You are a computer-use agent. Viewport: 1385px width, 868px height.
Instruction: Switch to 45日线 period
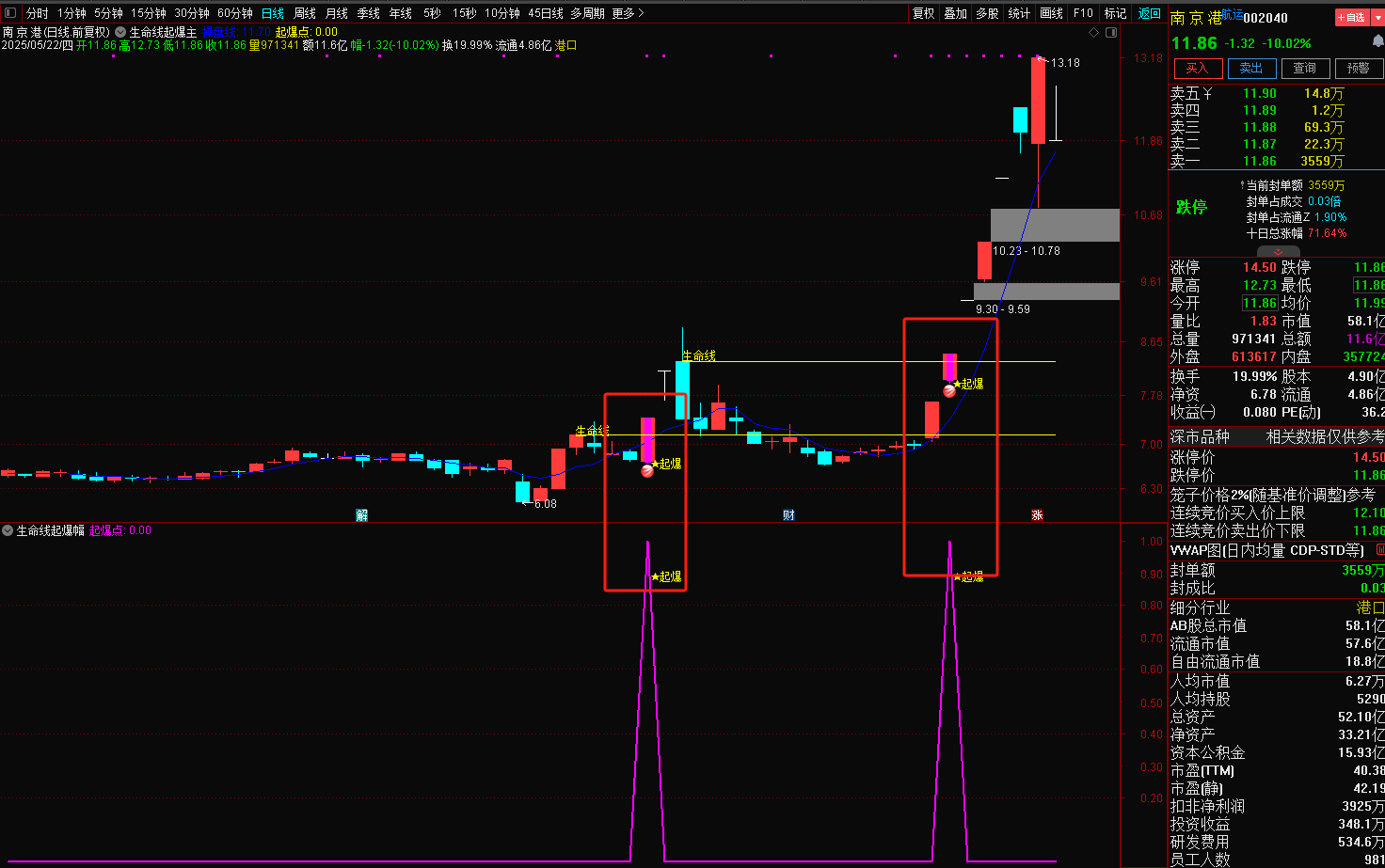point(546,13)
